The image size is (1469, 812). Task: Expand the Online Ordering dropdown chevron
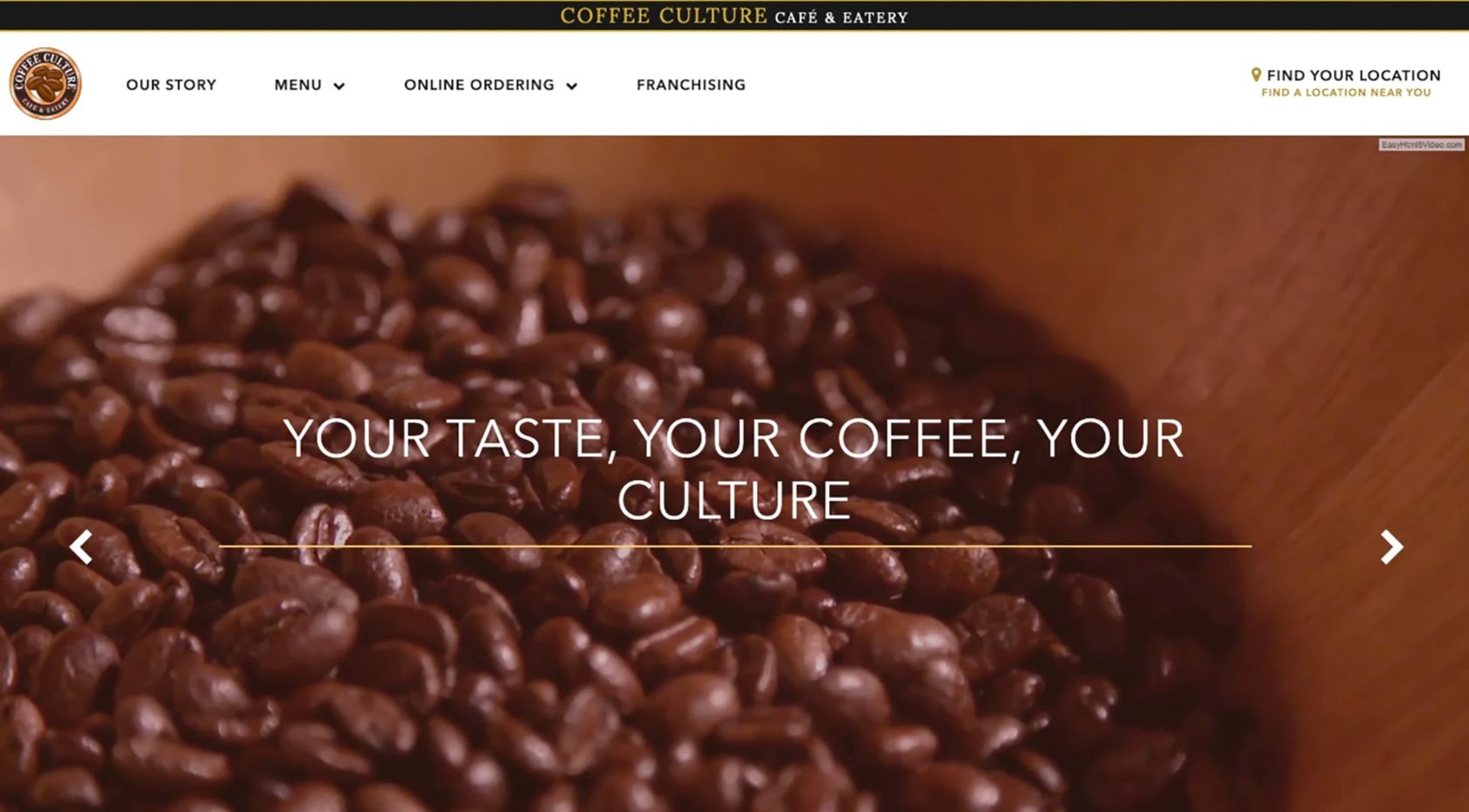pos(572,86)
